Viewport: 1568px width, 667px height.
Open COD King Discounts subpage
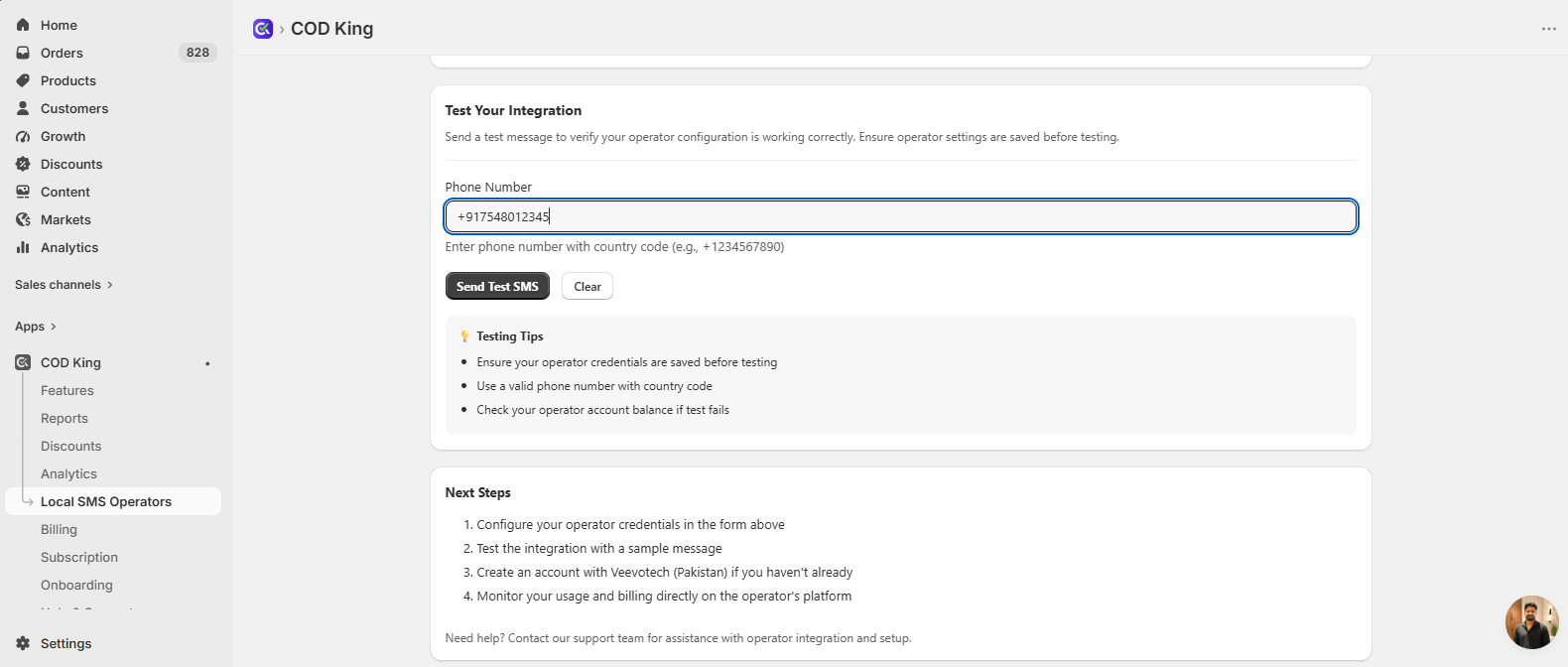coord(71,446)
